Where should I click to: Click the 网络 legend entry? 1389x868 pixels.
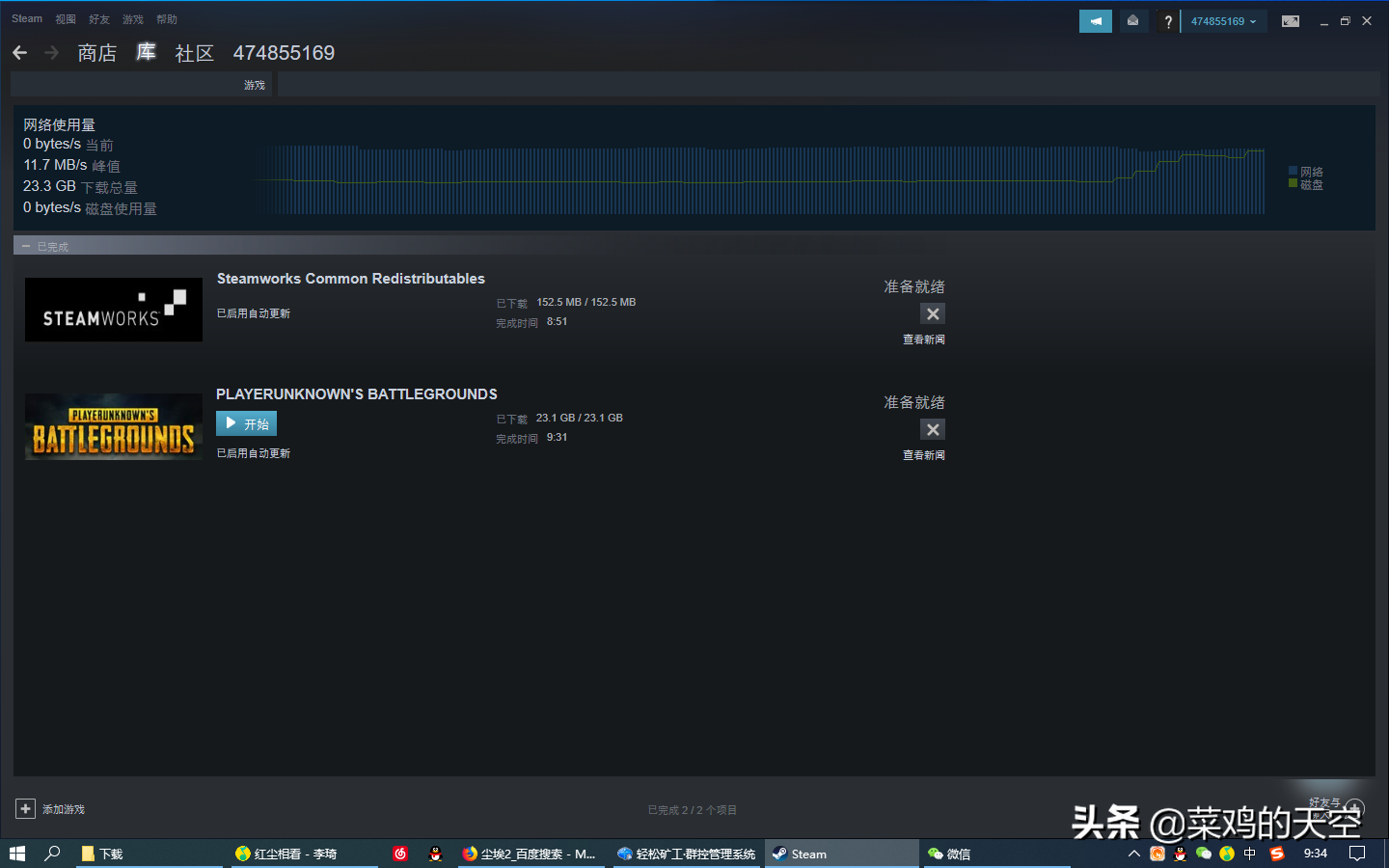(1306, 172)
